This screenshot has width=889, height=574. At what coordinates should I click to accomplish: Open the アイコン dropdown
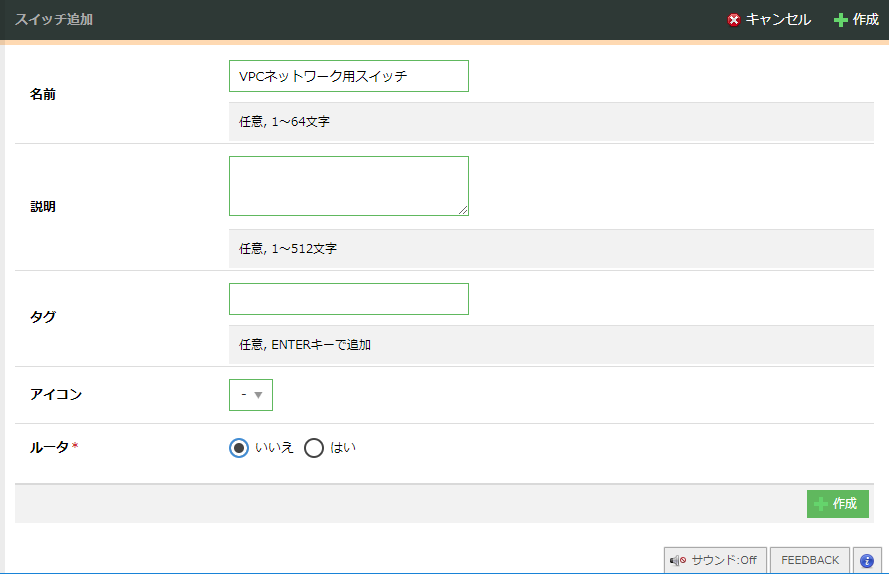[x=250, y=395]
